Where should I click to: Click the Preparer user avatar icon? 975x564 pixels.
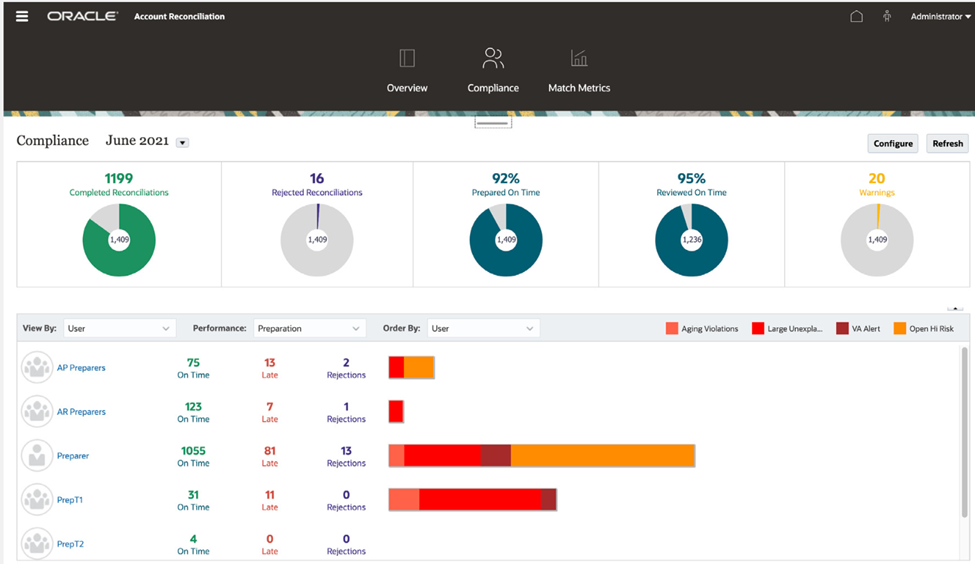(x=37, y=456)
